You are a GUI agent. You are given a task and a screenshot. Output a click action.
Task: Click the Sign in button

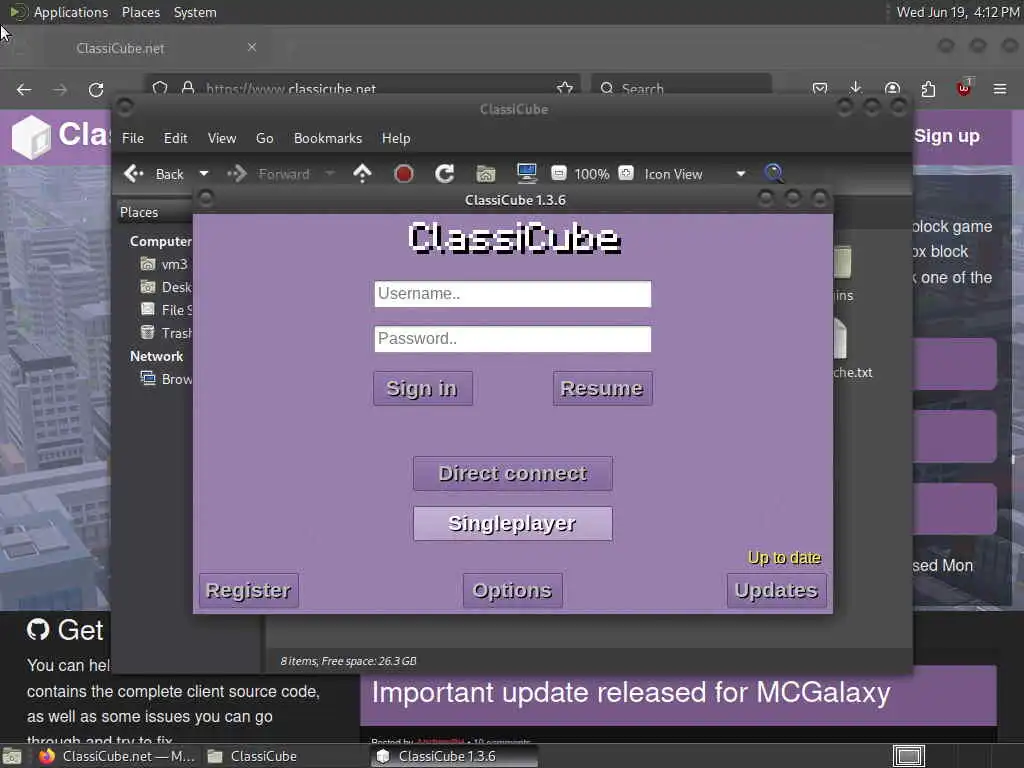point(423,389)
